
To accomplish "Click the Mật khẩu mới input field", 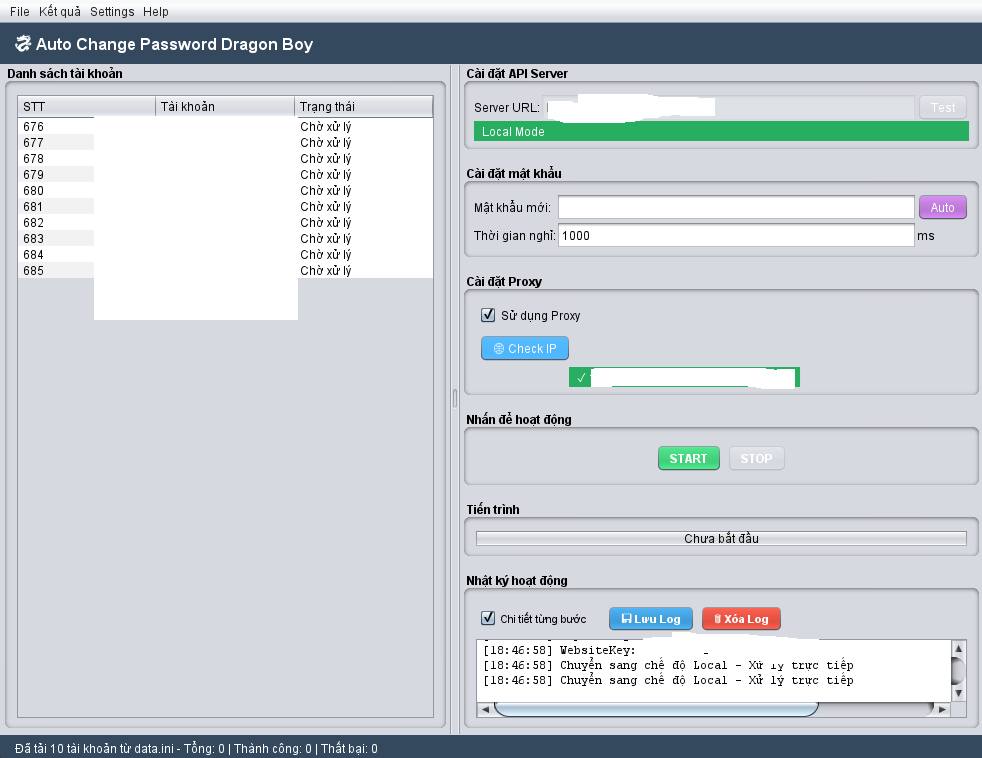I will 736,207.
